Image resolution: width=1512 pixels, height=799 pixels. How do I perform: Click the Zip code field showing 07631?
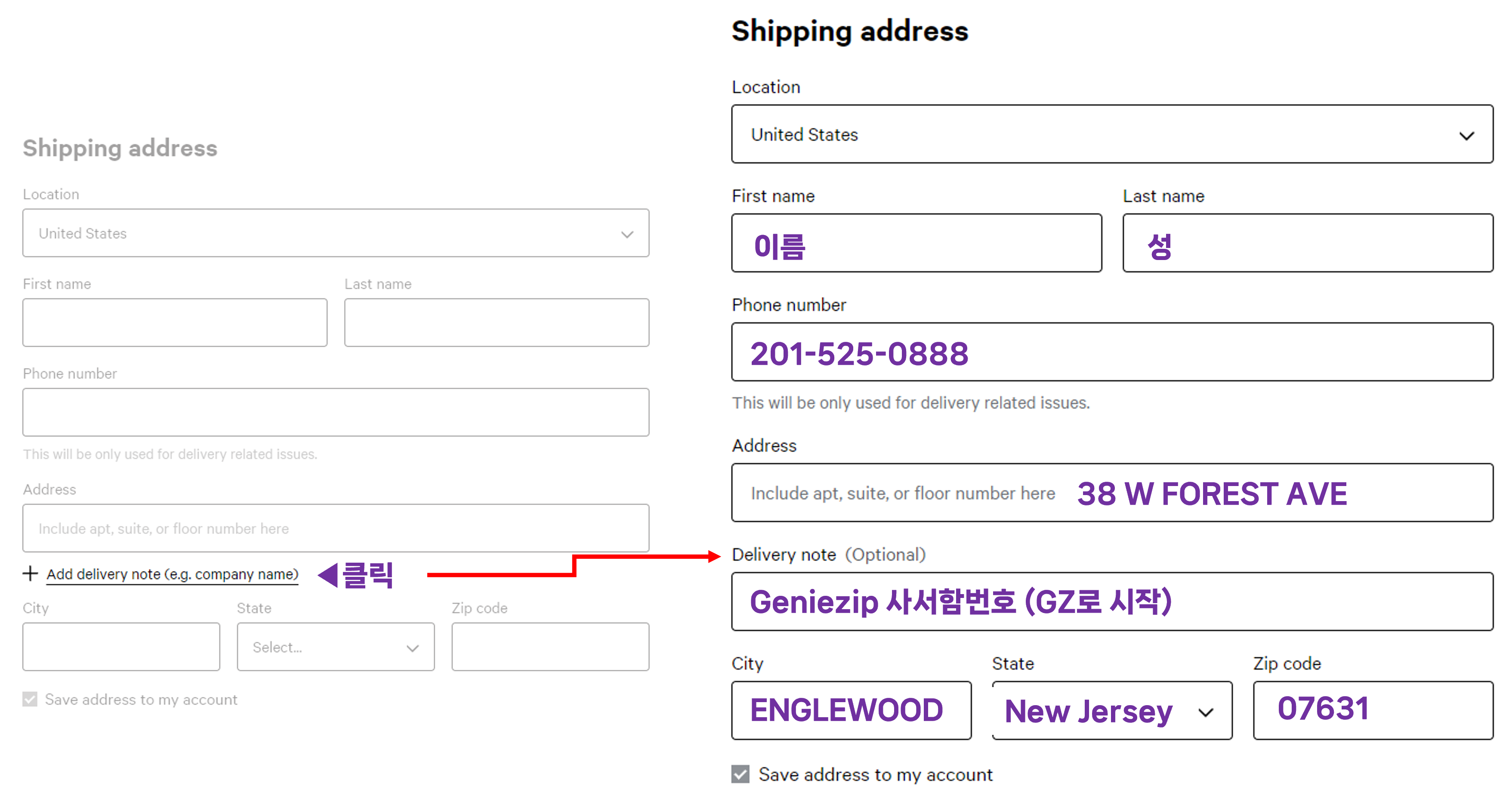pyautogui.click(x=1373, y=710)
